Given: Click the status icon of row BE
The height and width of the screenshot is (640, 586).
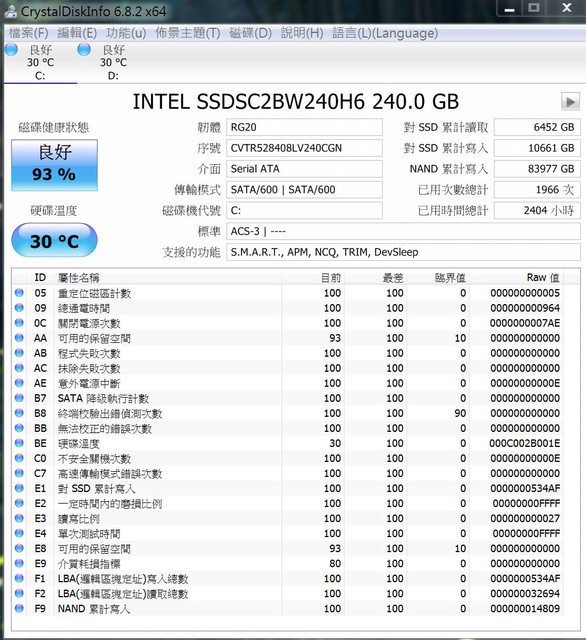Looking at the screenshot, I should [19, 443].
